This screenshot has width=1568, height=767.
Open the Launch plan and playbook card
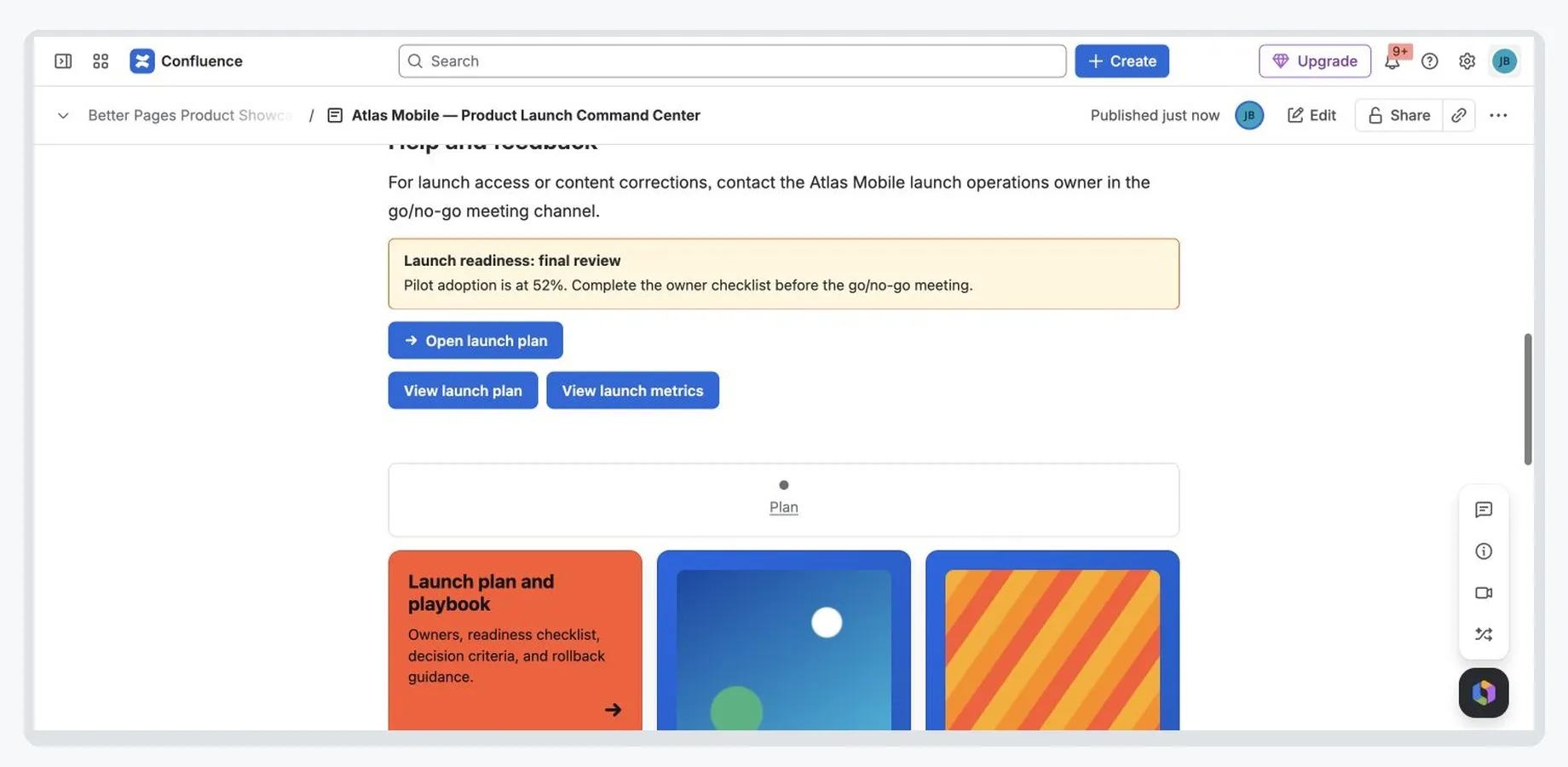pos(515,640)
